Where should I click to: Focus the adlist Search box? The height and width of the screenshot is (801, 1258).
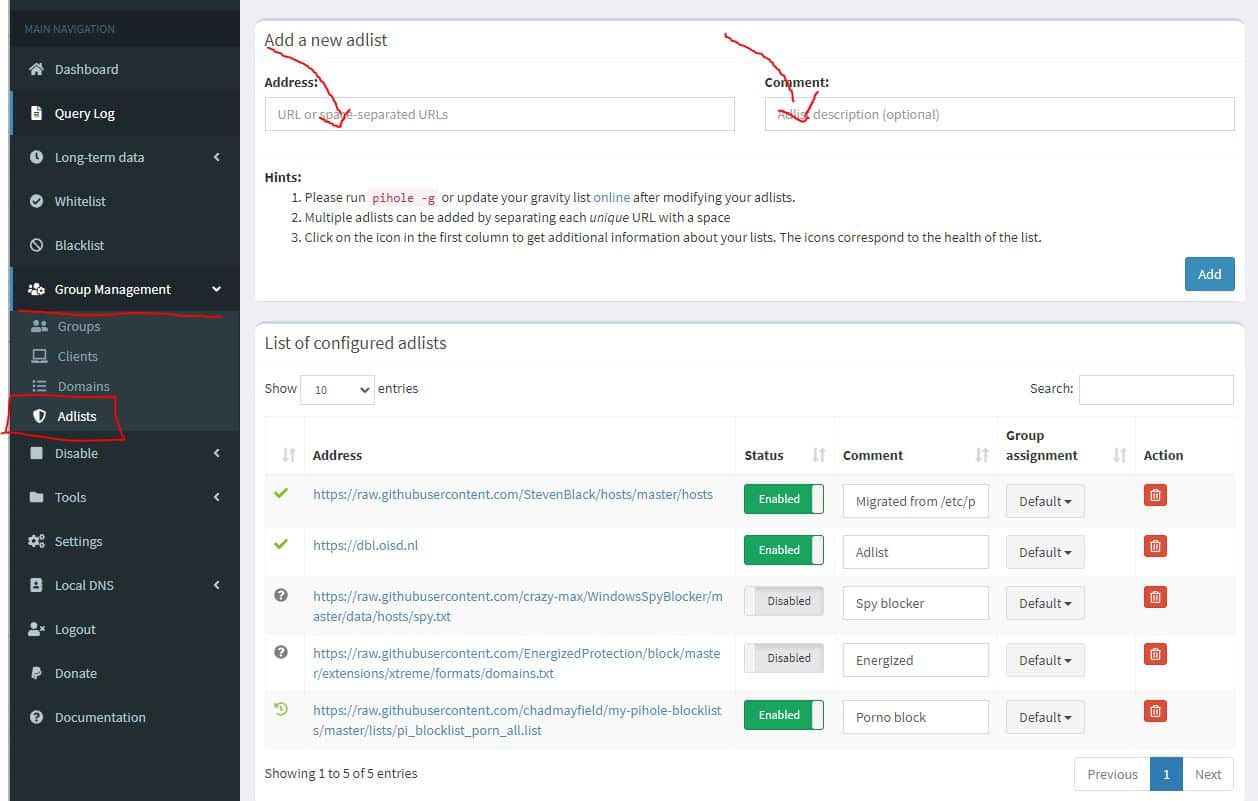pyautogui.click(x=1155, y=389)
